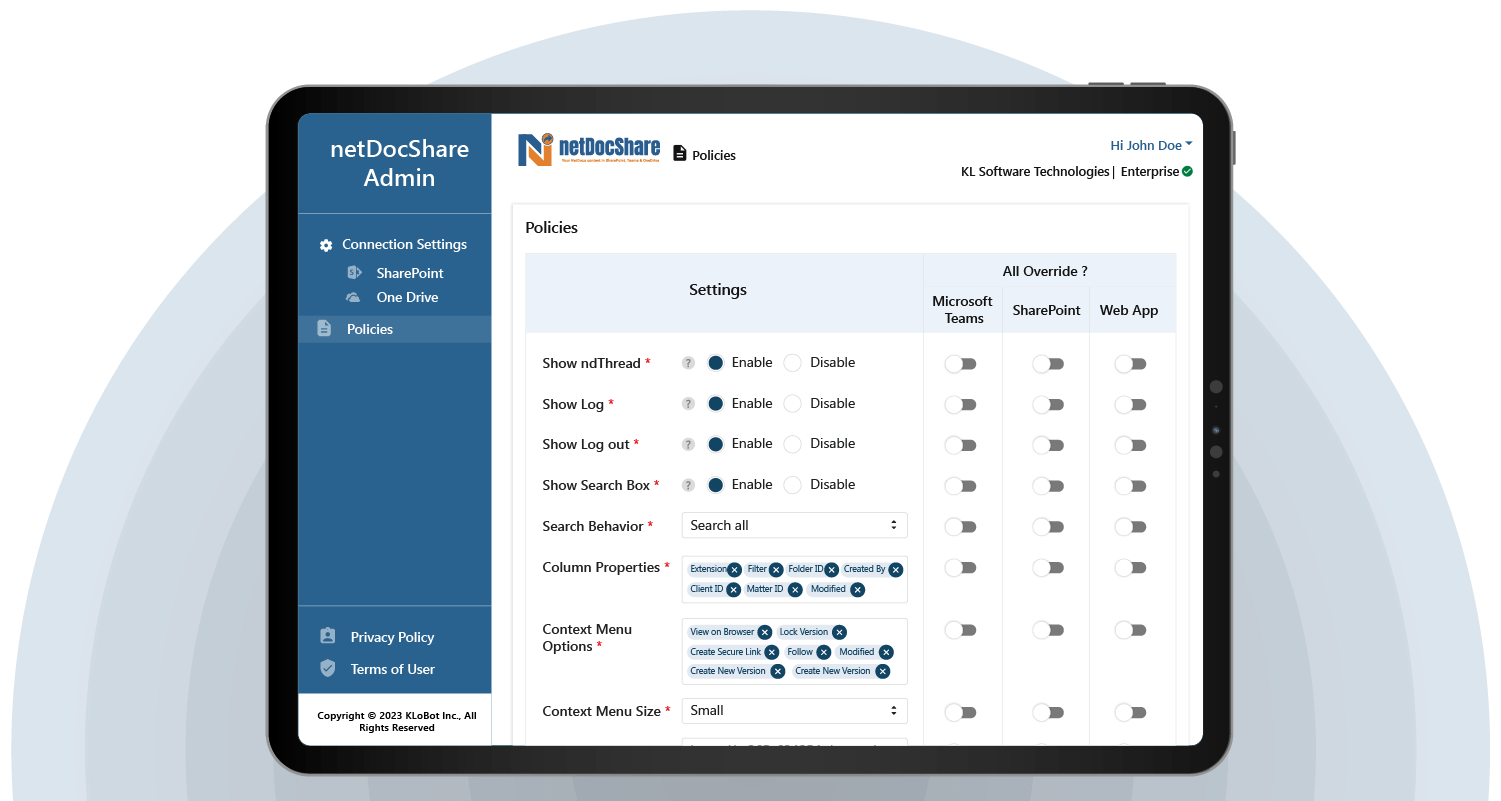
Task: Toggle Web App override for Show ndThread
Action: [1130, 364]
